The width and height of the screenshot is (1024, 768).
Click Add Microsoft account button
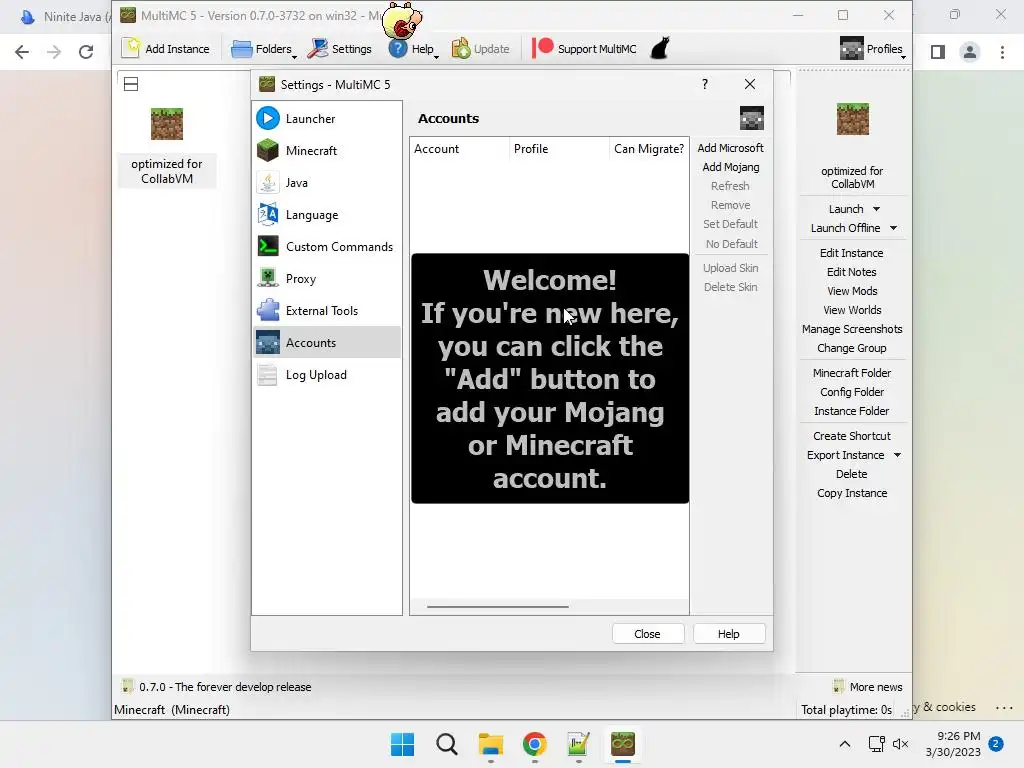click(730, 148)
